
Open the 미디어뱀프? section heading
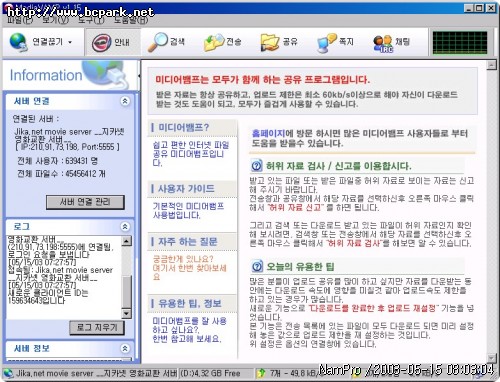click(x=184, y=127)
